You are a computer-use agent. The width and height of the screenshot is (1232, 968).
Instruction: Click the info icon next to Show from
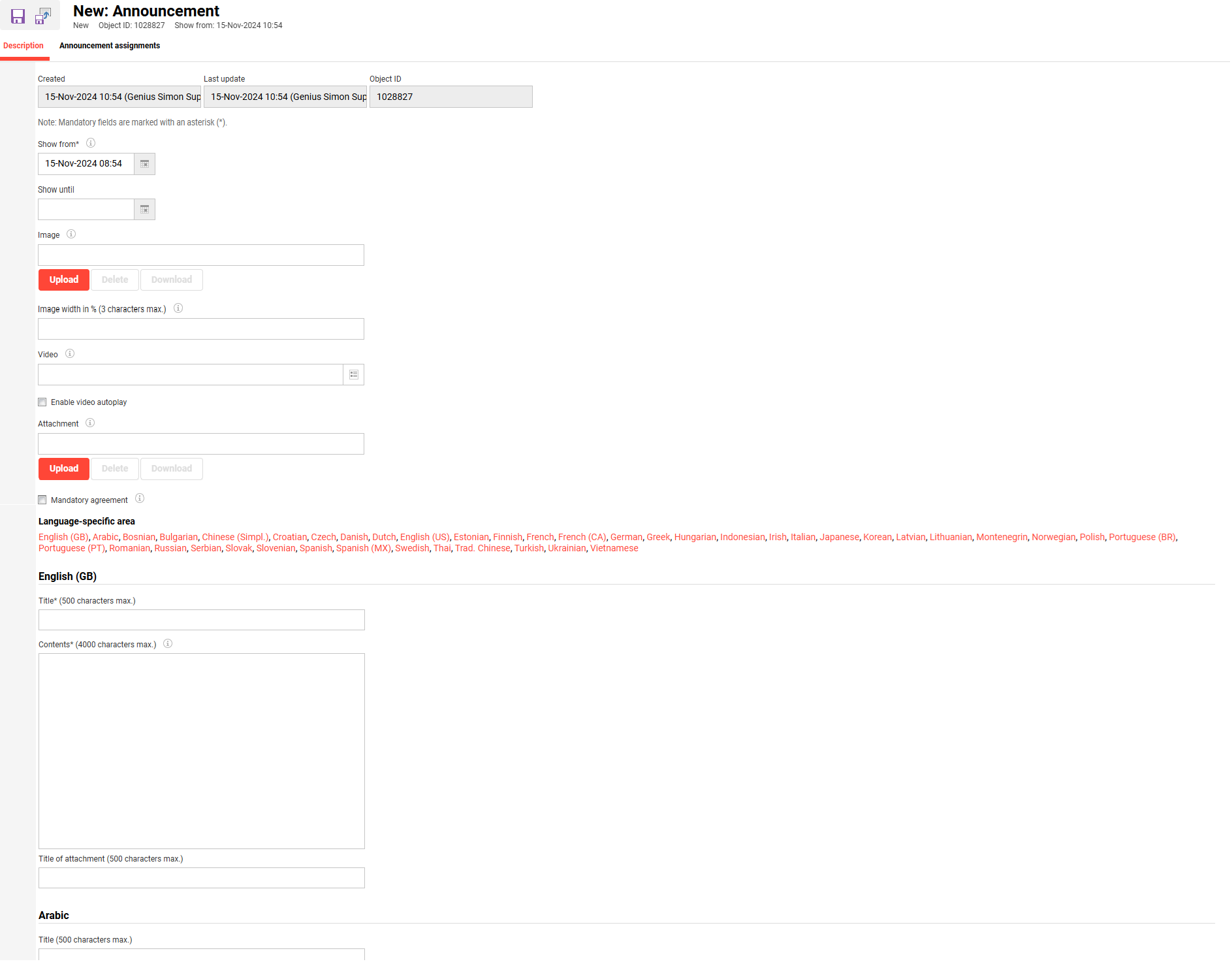(91, 143)
